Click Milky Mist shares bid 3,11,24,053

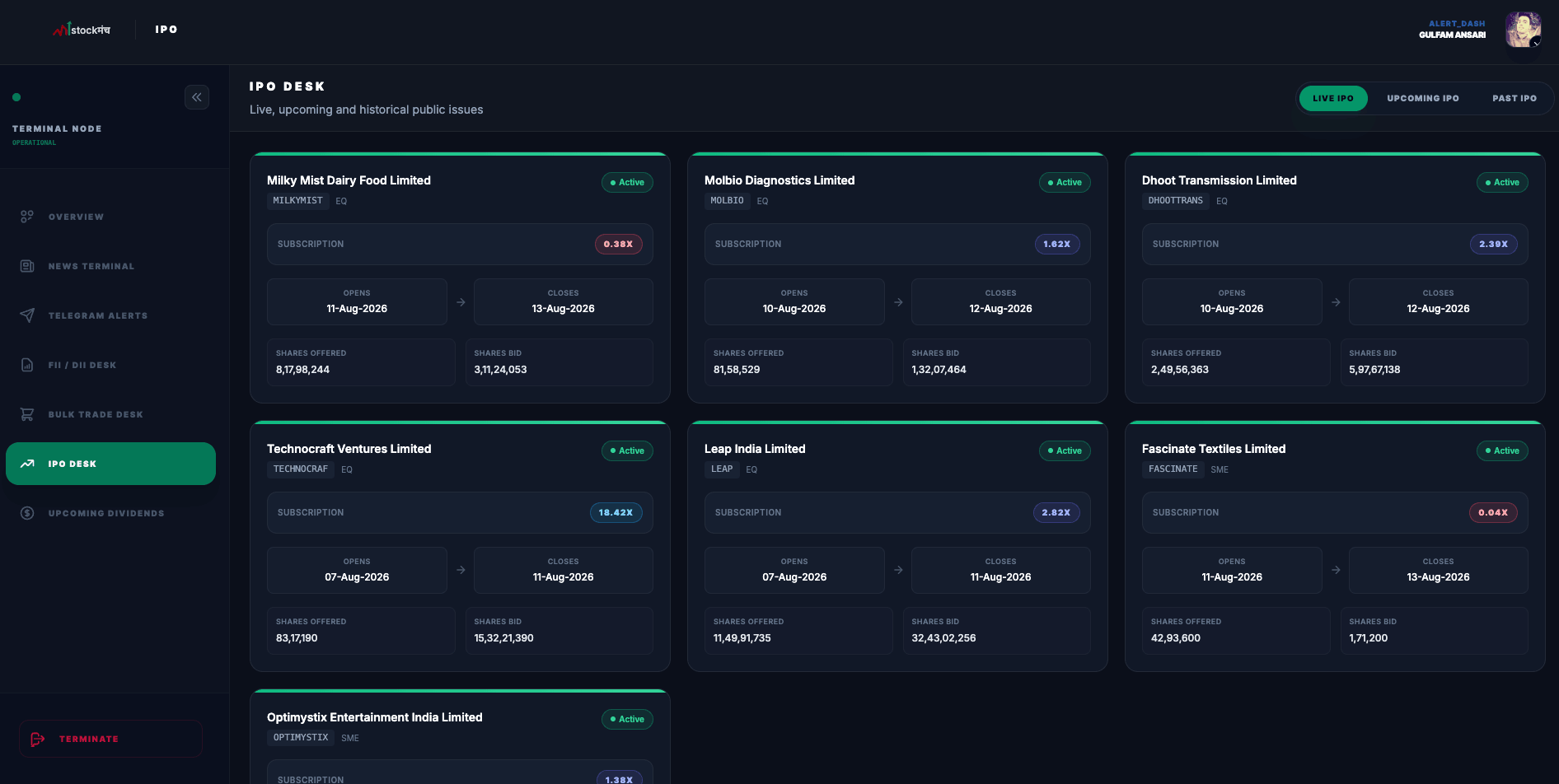(x=500, y=370)
